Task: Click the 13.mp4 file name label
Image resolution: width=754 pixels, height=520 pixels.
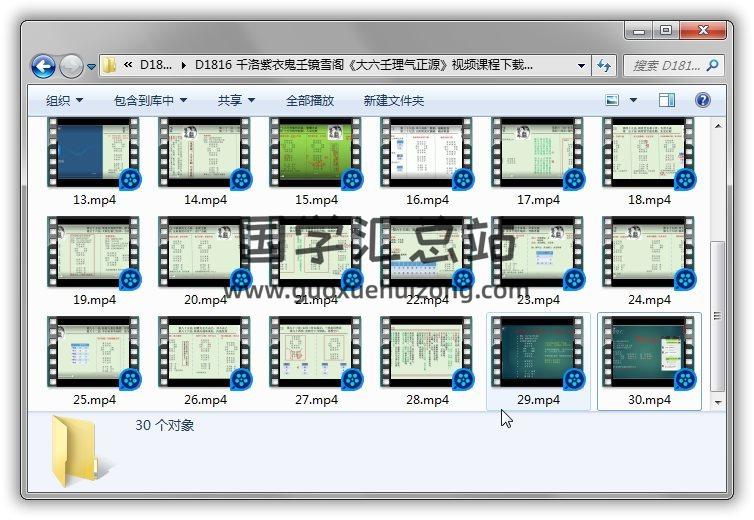Action: click(94, 200)
